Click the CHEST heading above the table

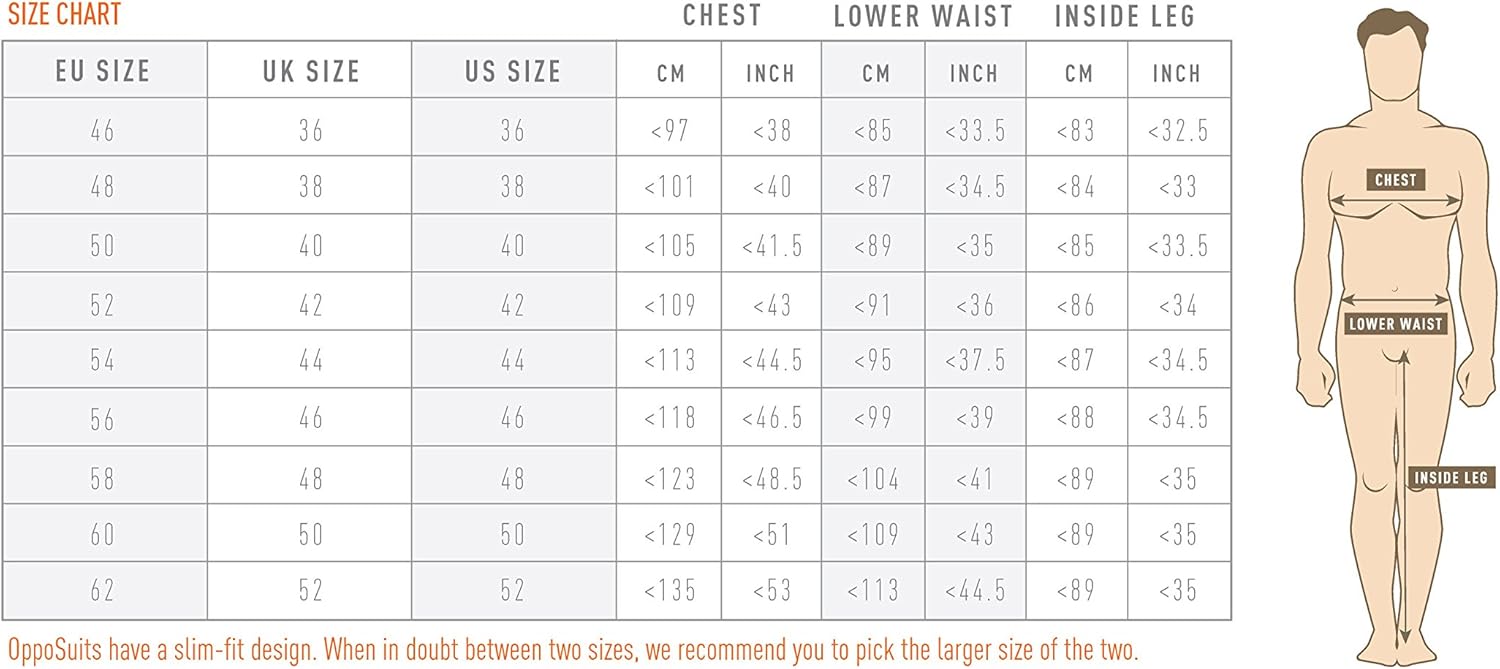pyautogui.click(x=722, y=15)
